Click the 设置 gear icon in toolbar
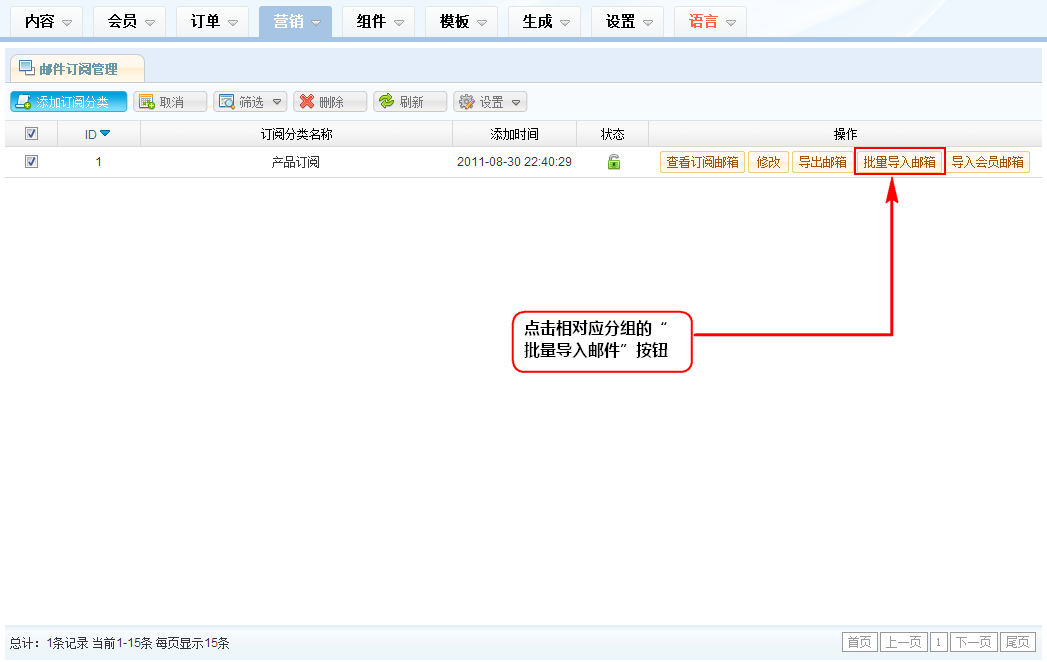 [466, 102]
